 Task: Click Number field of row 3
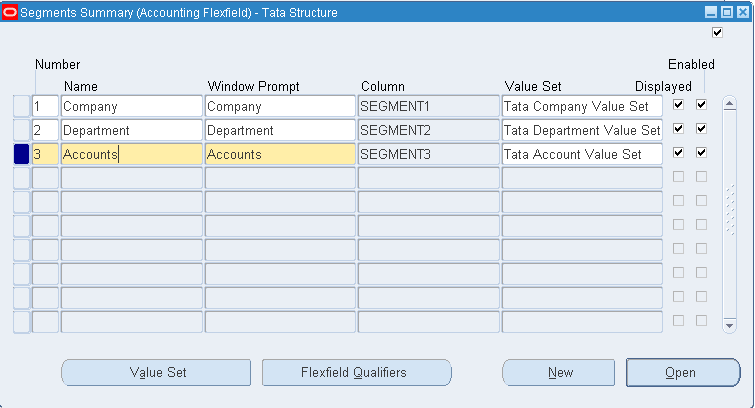pyautogui.click(x=45, y=154)
